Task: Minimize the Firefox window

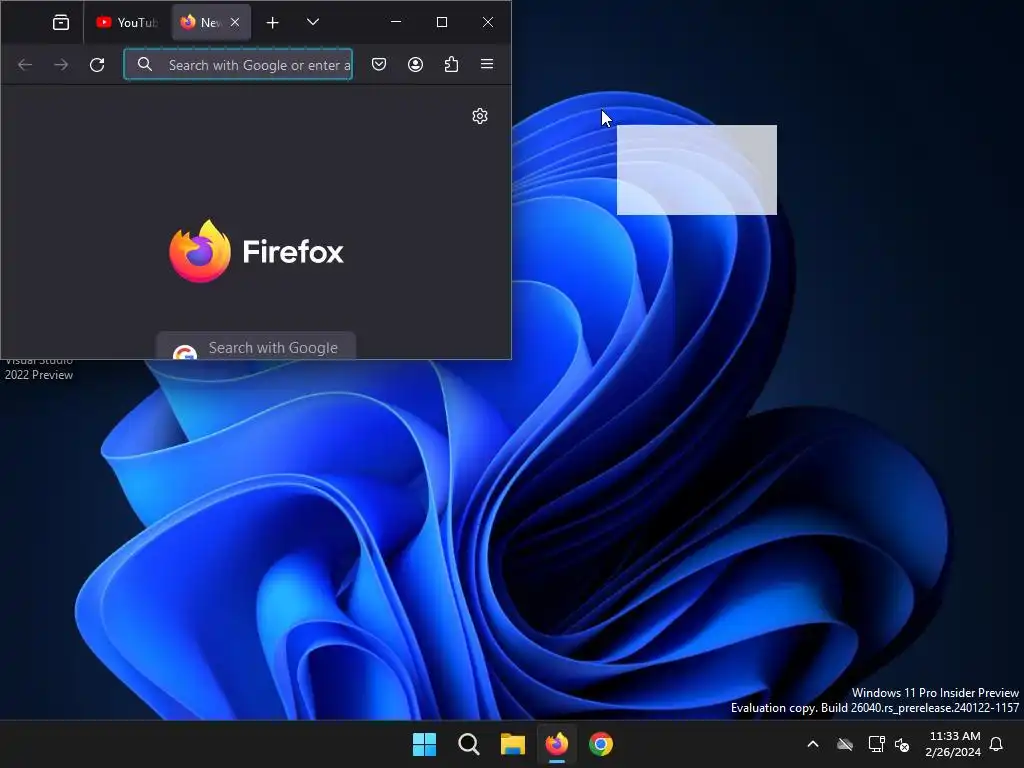Action: click(396, 22)
